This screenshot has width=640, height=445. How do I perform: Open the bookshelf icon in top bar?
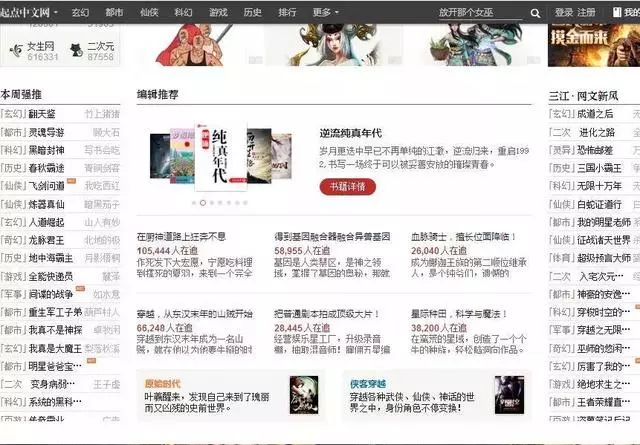click(x=617, y=12)
